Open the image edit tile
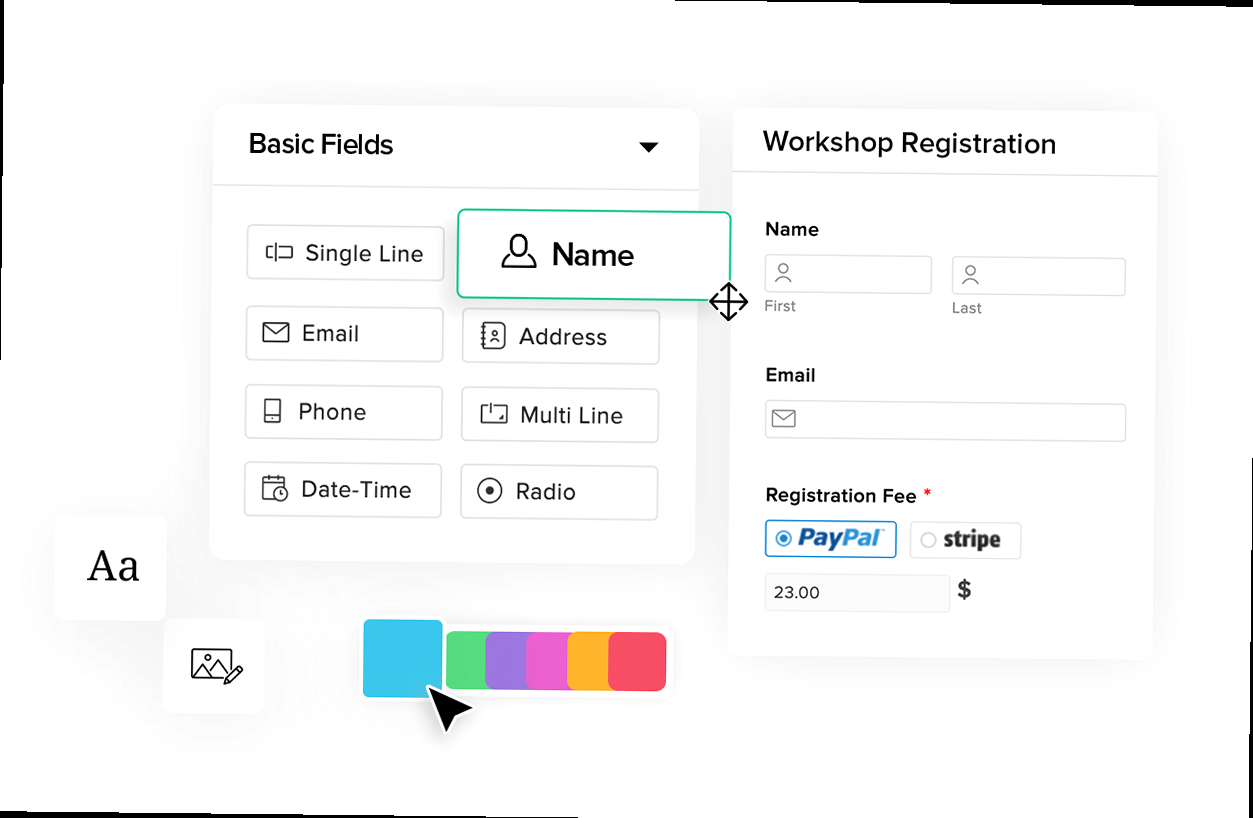This screenshot has width=1253, height=818. 215,665
